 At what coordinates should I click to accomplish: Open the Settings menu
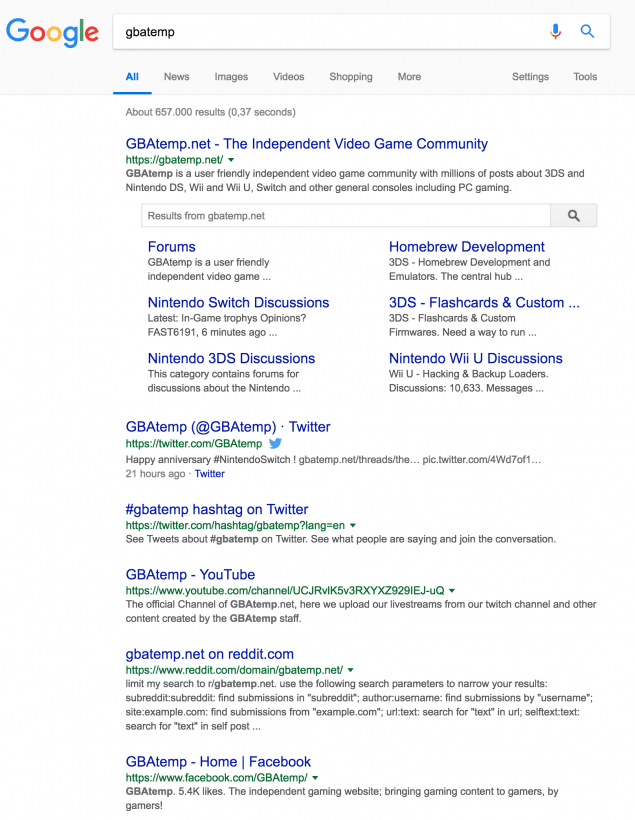click(530, 77)
